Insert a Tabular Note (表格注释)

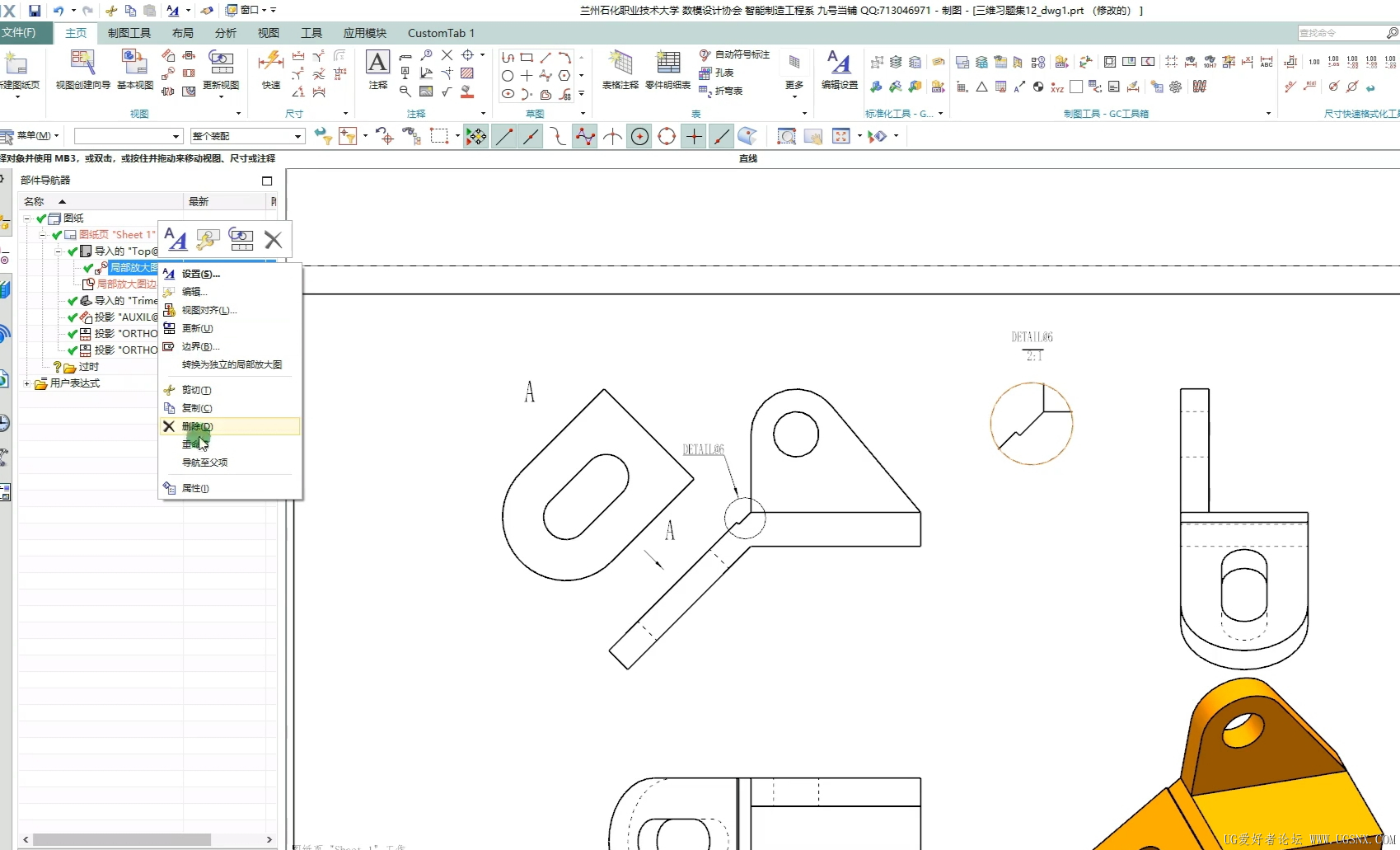pos(620,70)
